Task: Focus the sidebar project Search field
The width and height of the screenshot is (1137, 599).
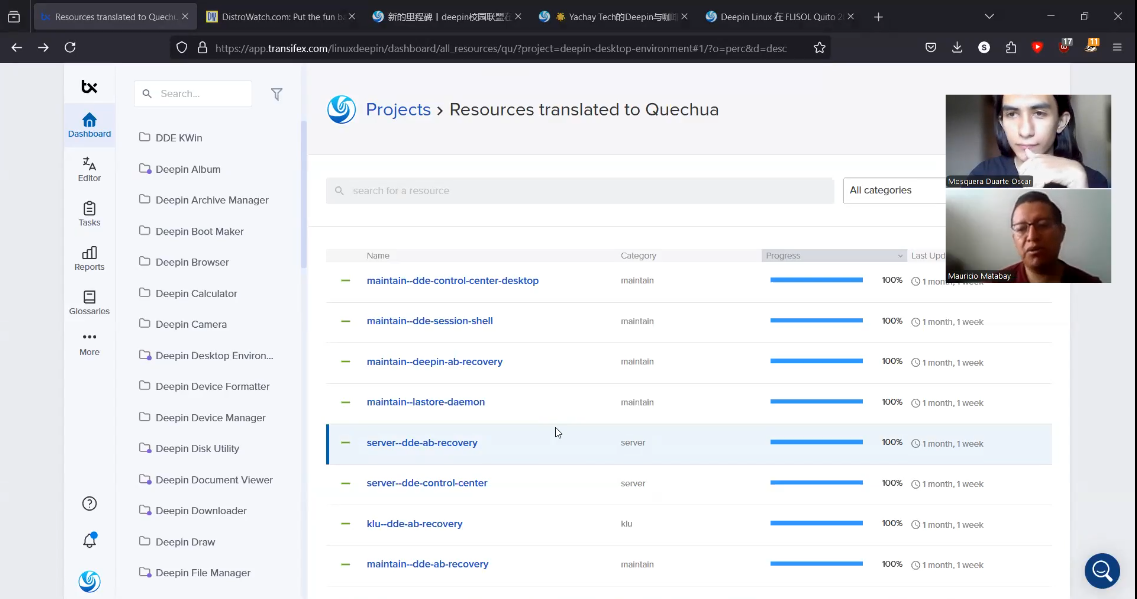Action: [x=194, y=94]
